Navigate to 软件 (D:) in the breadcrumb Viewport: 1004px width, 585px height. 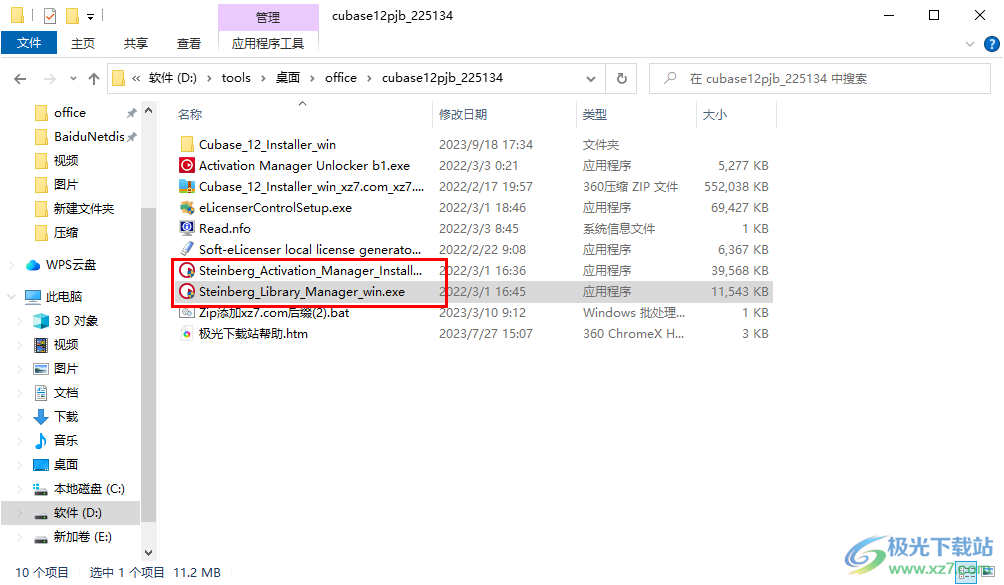pyautogui.click(x=172, y=78)
